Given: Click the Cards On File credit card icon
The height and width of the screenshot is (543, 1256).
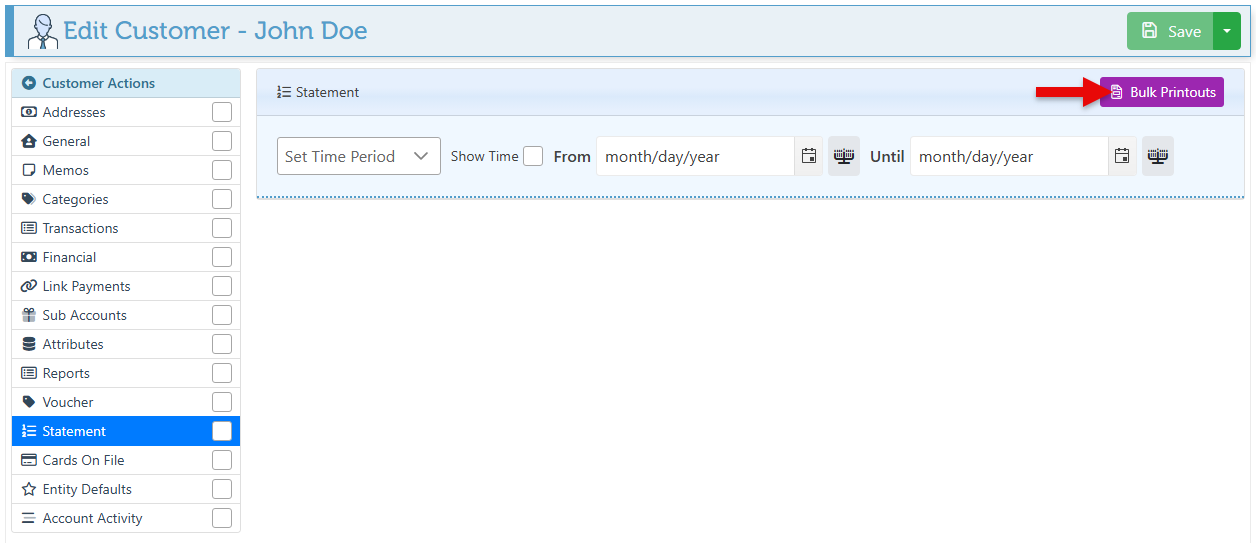Looking at the screenshot, I should click(x=29, y=460).
